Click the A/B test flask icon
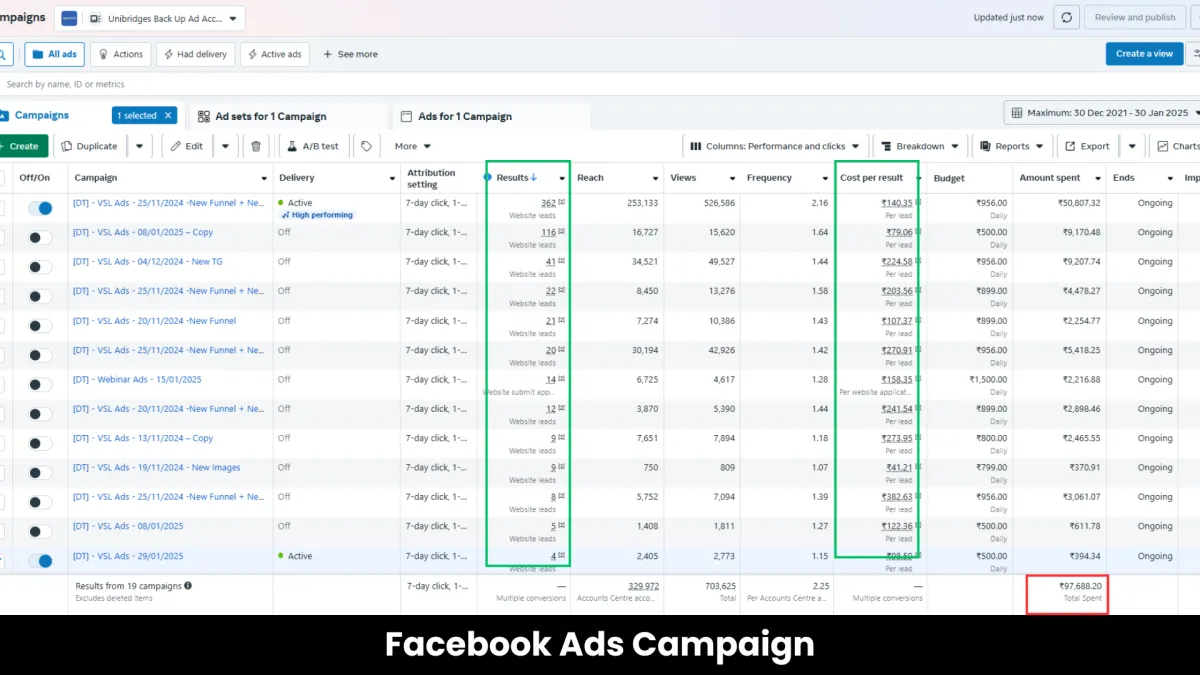The width and height of the screenshot is (1200, 675). click(x=292, y=146)
